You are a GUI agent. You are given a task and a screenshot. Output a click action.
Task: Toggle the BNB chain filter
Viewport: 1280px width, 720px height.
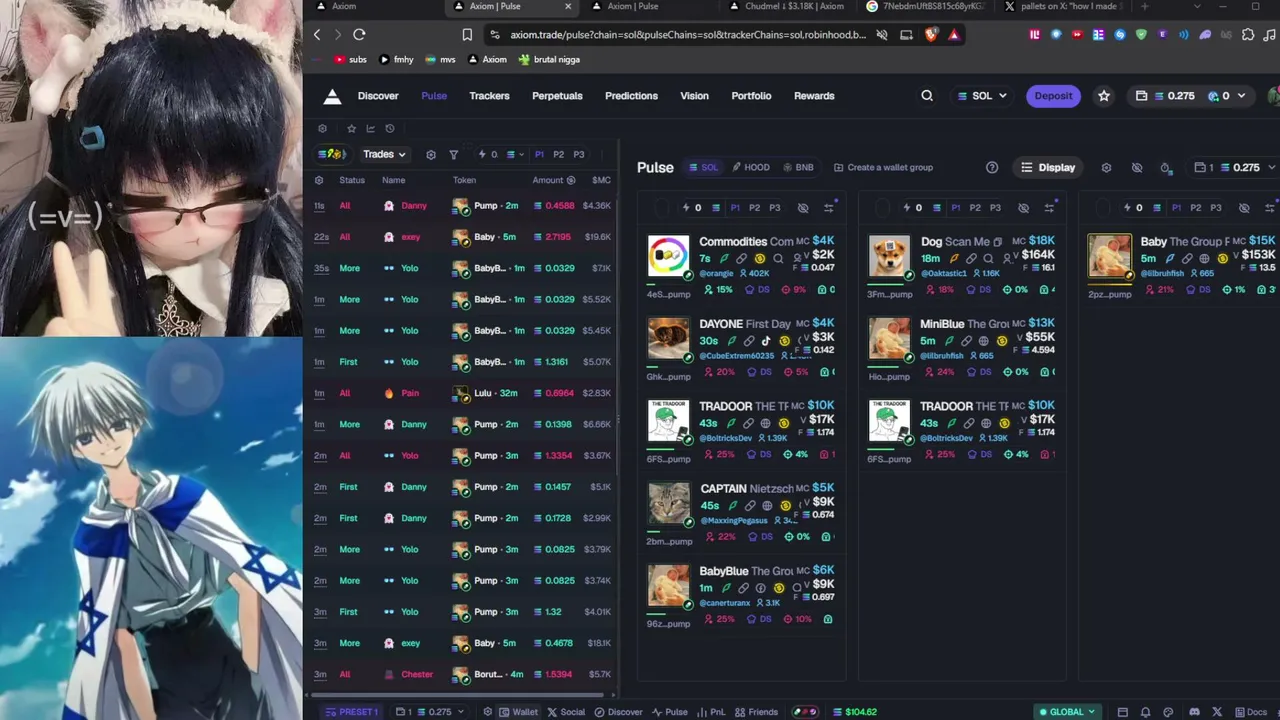(x=798, y=168)
